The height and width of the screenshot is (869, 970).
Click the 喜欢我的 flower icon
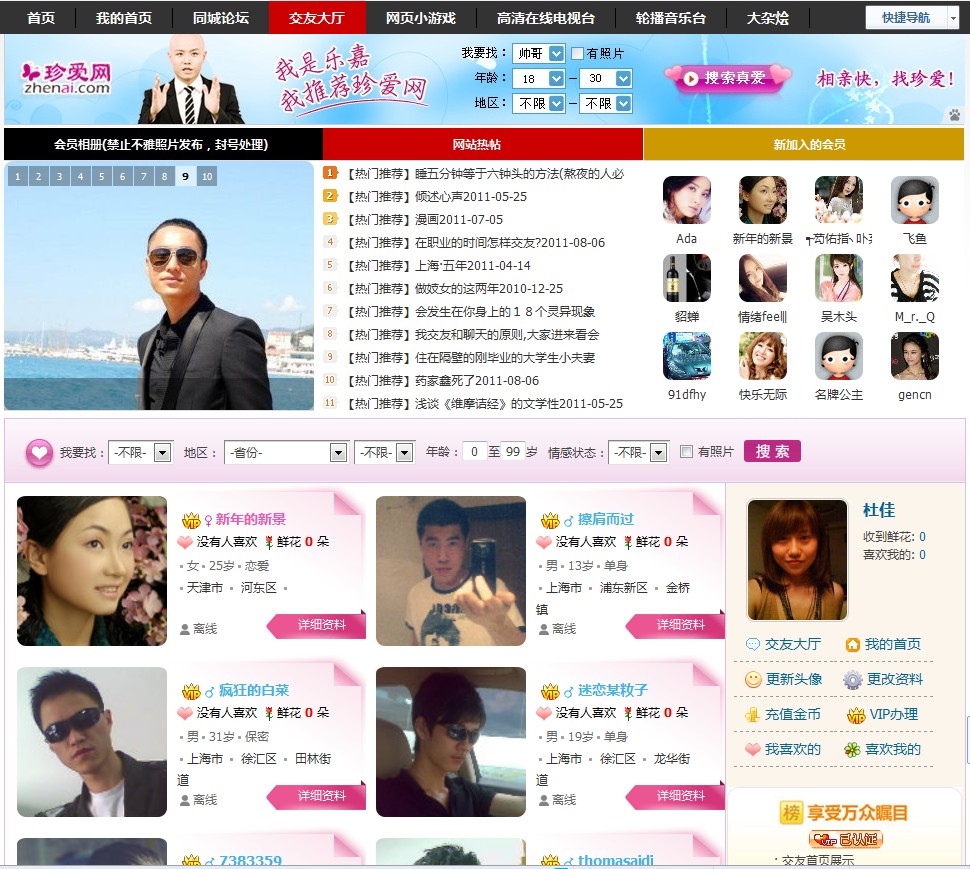852,750
